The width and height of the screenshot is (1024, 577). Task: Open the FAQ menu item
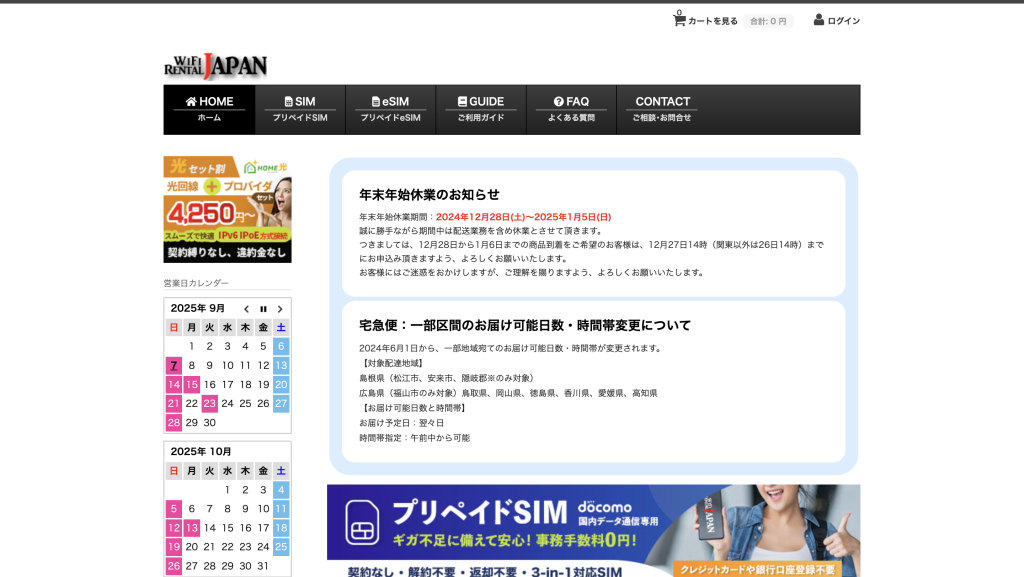tap(571, 109)
